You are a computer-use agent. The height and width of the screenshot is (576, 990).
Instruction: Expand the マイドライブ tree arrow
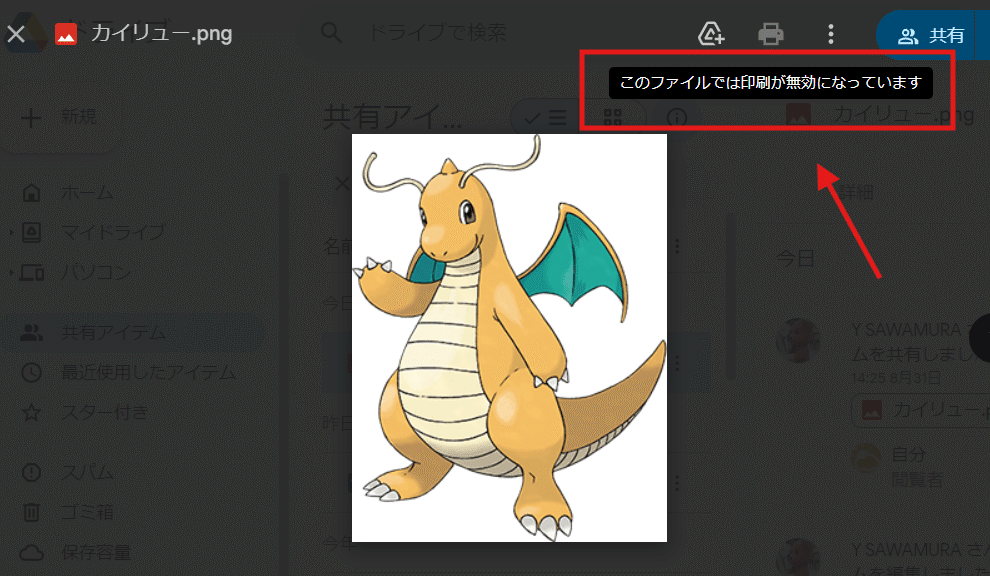coord(11,232)
